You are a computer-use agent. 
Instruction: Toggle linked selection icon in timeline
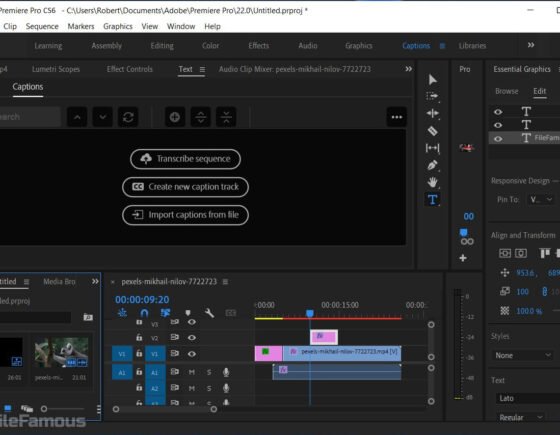[165, 313]
